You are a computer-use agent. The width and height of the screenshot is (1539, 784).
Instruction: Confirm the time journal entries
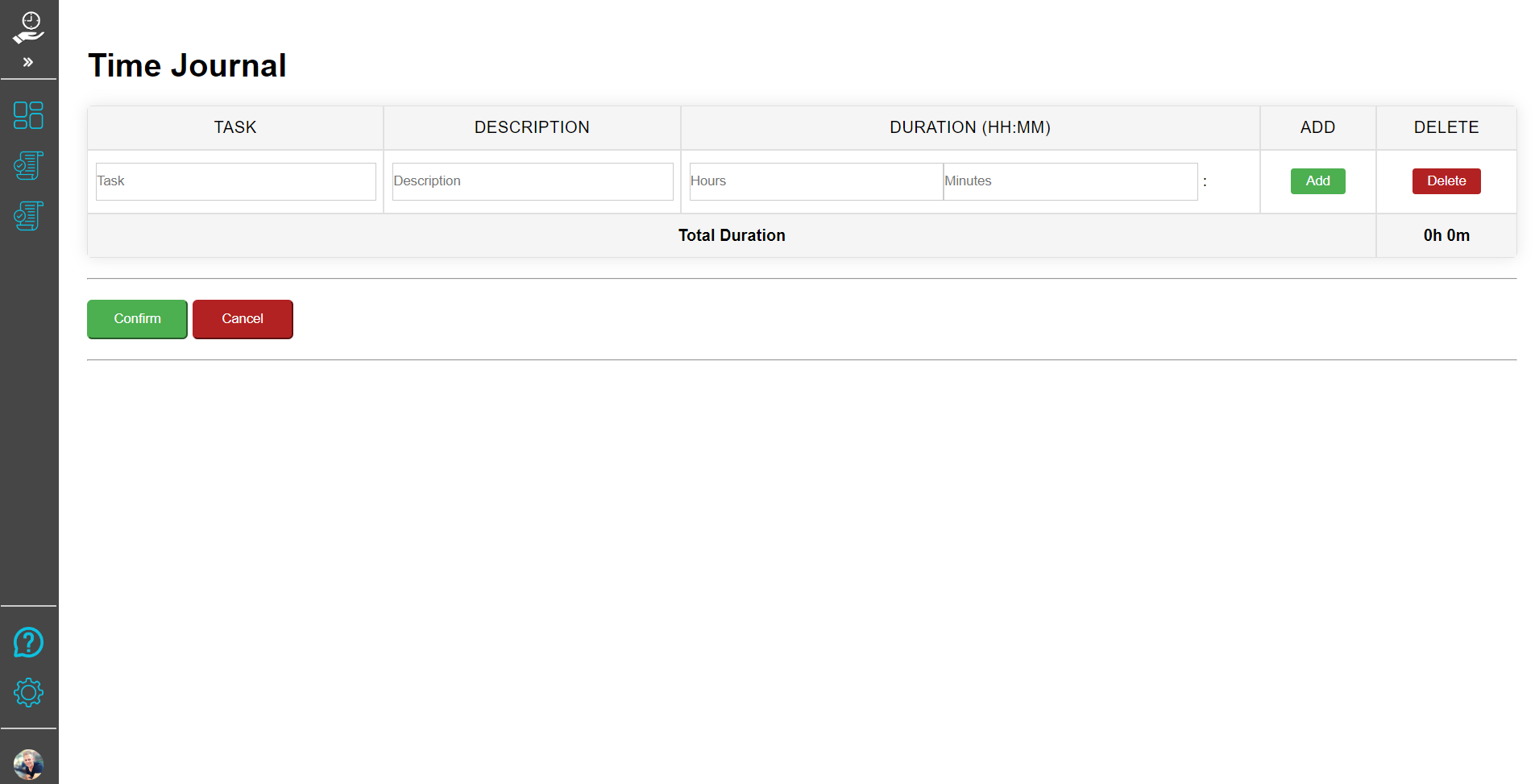tap(137, 319)
